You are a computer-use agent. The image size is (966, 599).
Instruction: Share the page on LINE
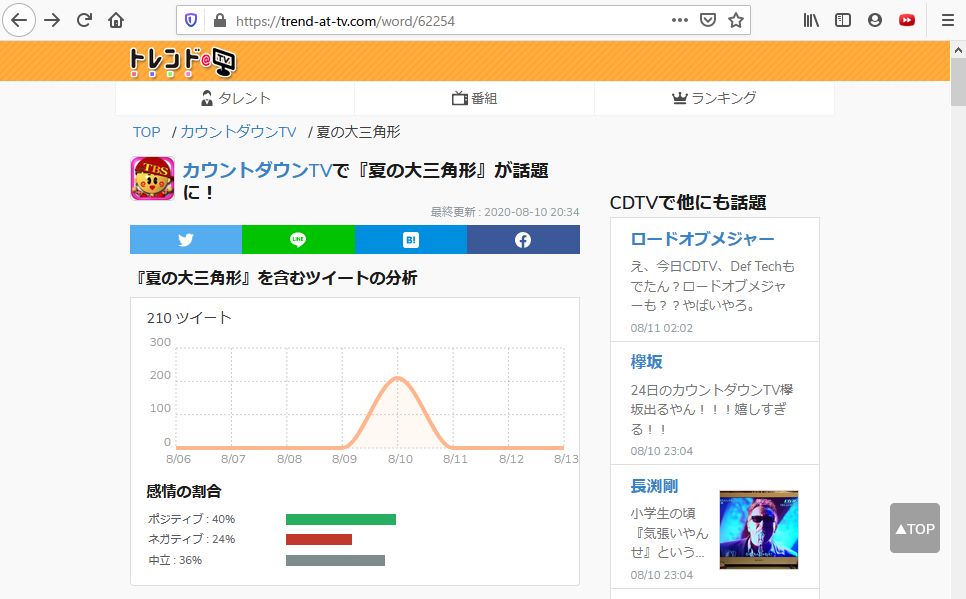[x=298, y=239]
